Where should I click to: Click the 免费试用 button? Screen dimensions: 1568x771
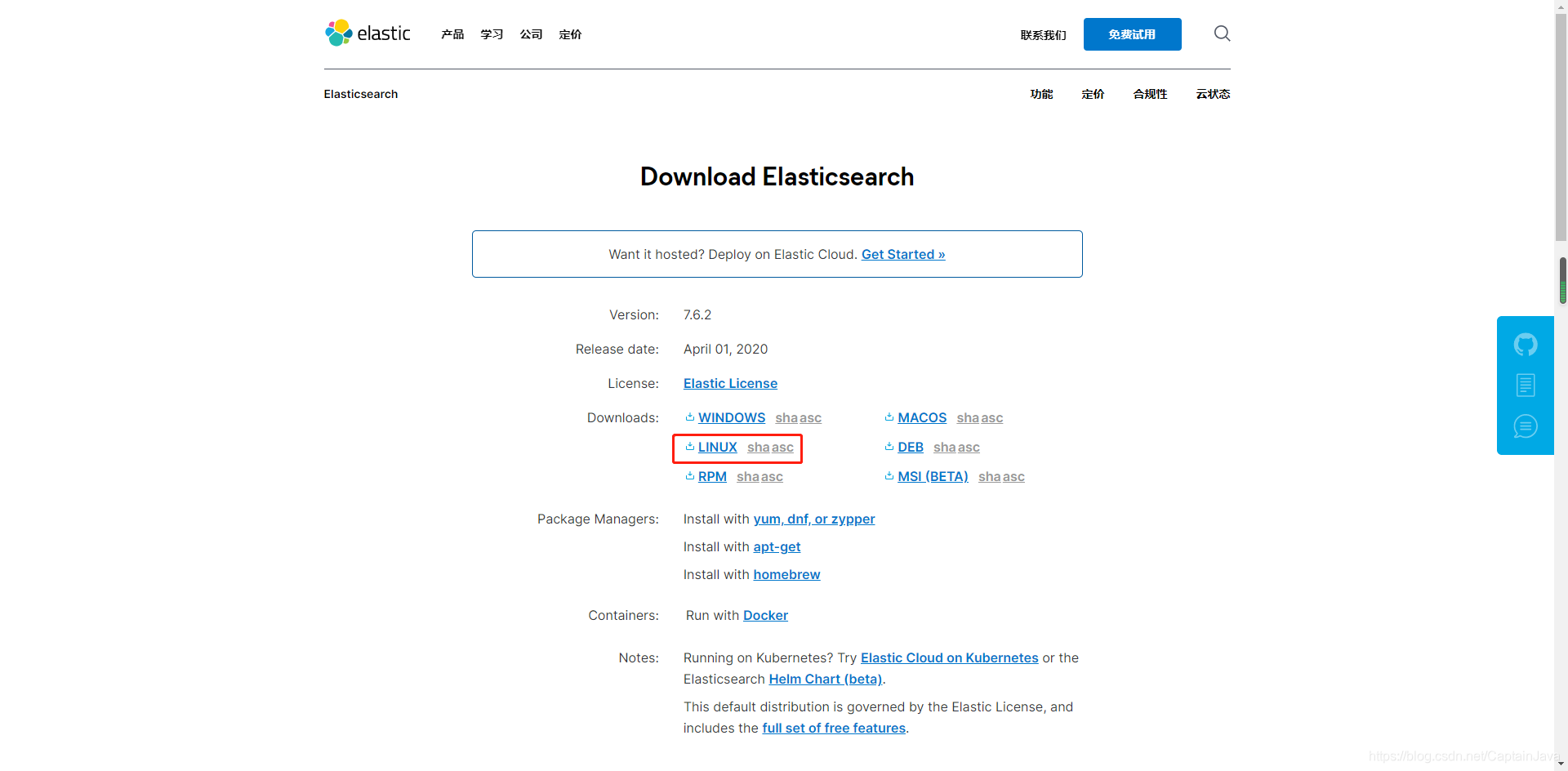[x=1132, y=34]
